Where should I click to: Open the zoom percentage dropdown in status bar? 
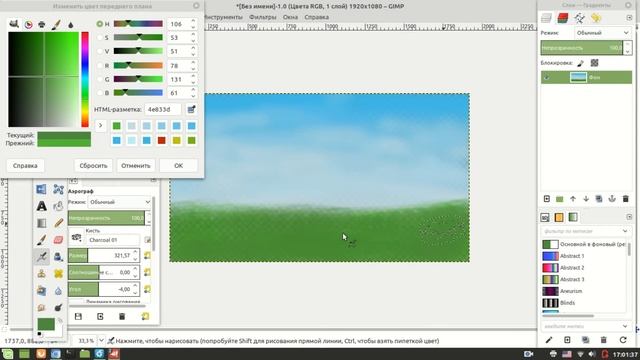click(x=101, y=340)
